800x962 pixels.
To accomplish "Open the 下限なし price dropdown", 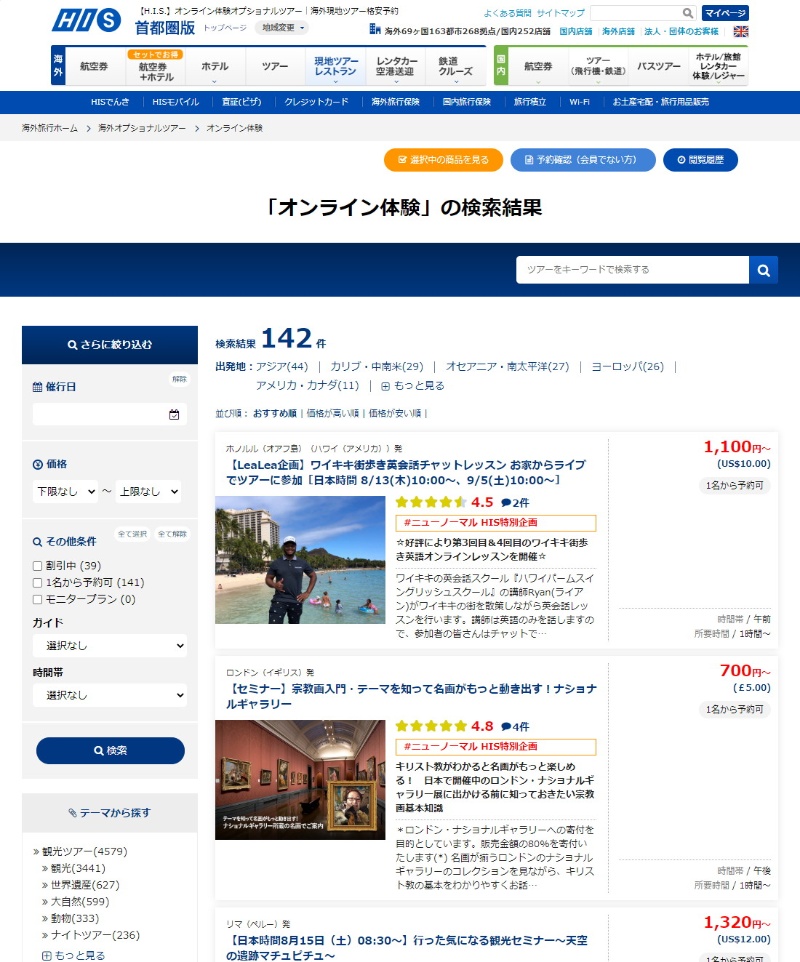I will coord(64,491).
